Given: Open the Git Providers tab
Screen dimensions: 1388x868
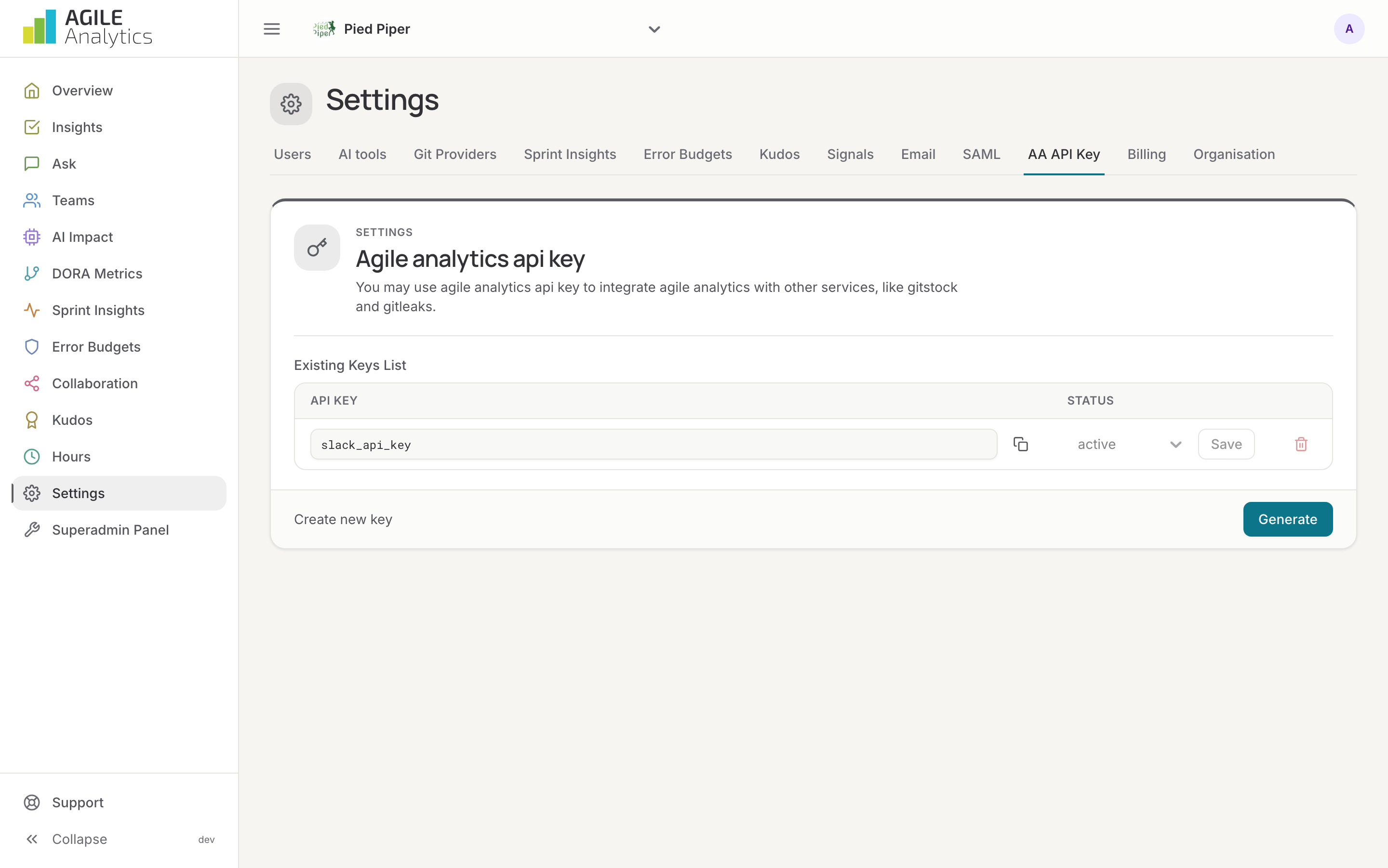Looking at the screenshot, I should coord(455,155).
